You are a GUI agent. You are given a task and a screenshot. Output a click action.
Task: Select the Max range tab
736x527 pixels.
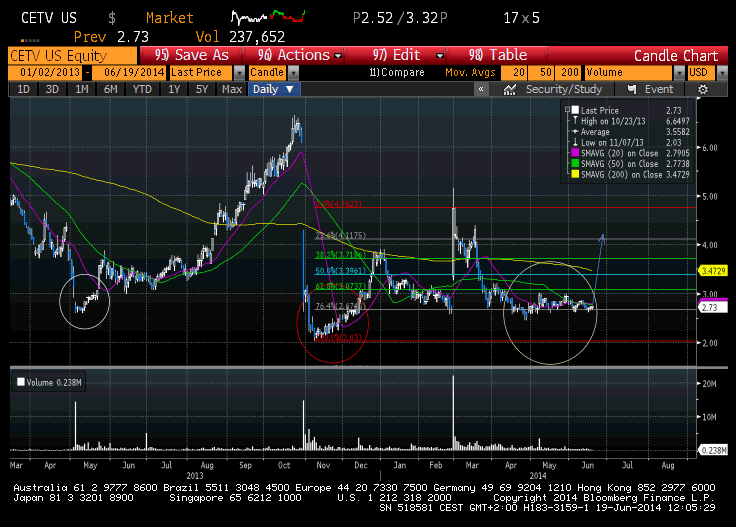pos(232,89)
